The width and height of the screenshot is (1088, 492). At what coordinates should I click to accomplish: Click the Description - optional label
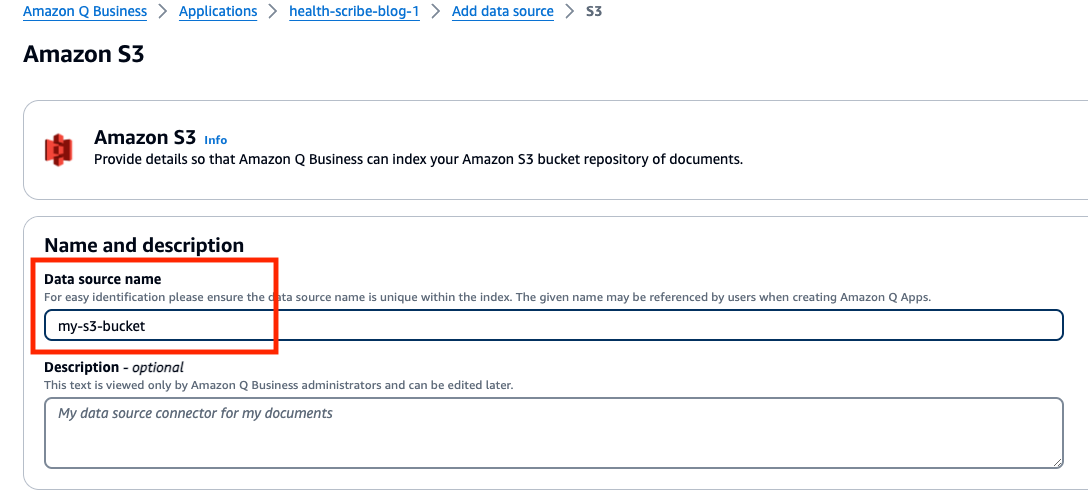coord(114,367)
